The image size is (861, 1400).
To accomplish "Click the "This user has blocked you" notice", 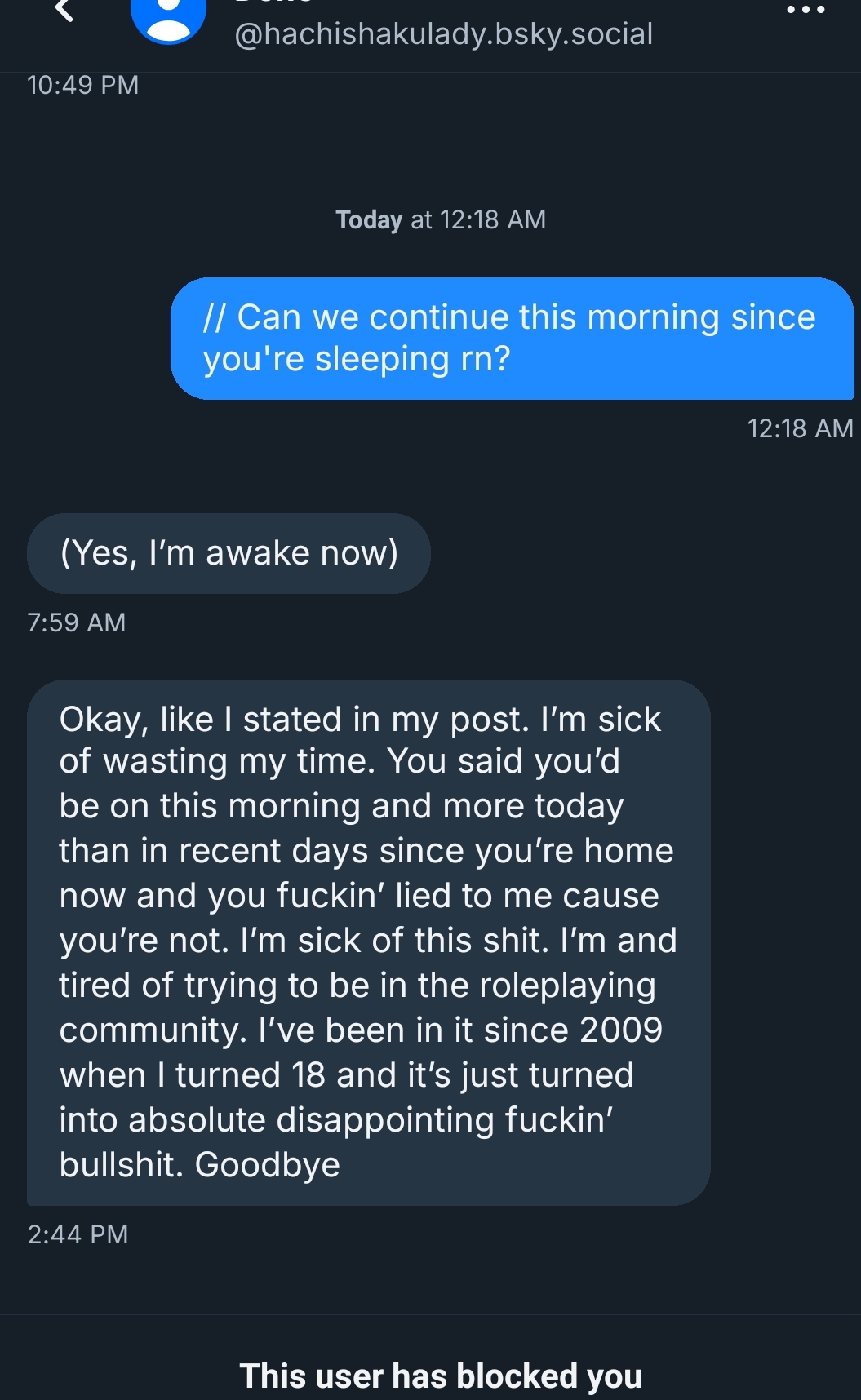I will 441,1376.
